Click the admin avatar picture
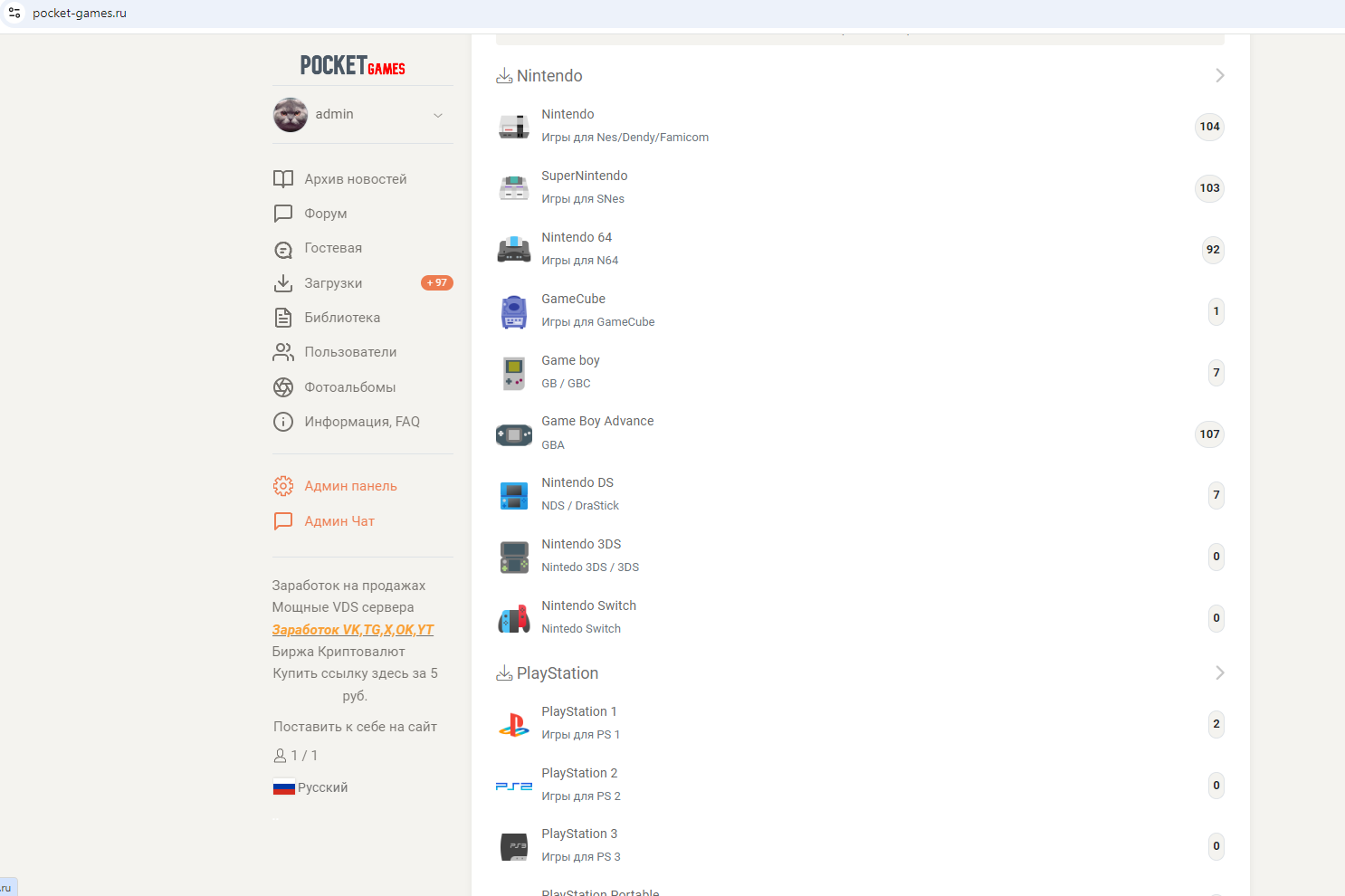This screenshot has width=1345, height=896. [x=291, y=115]
